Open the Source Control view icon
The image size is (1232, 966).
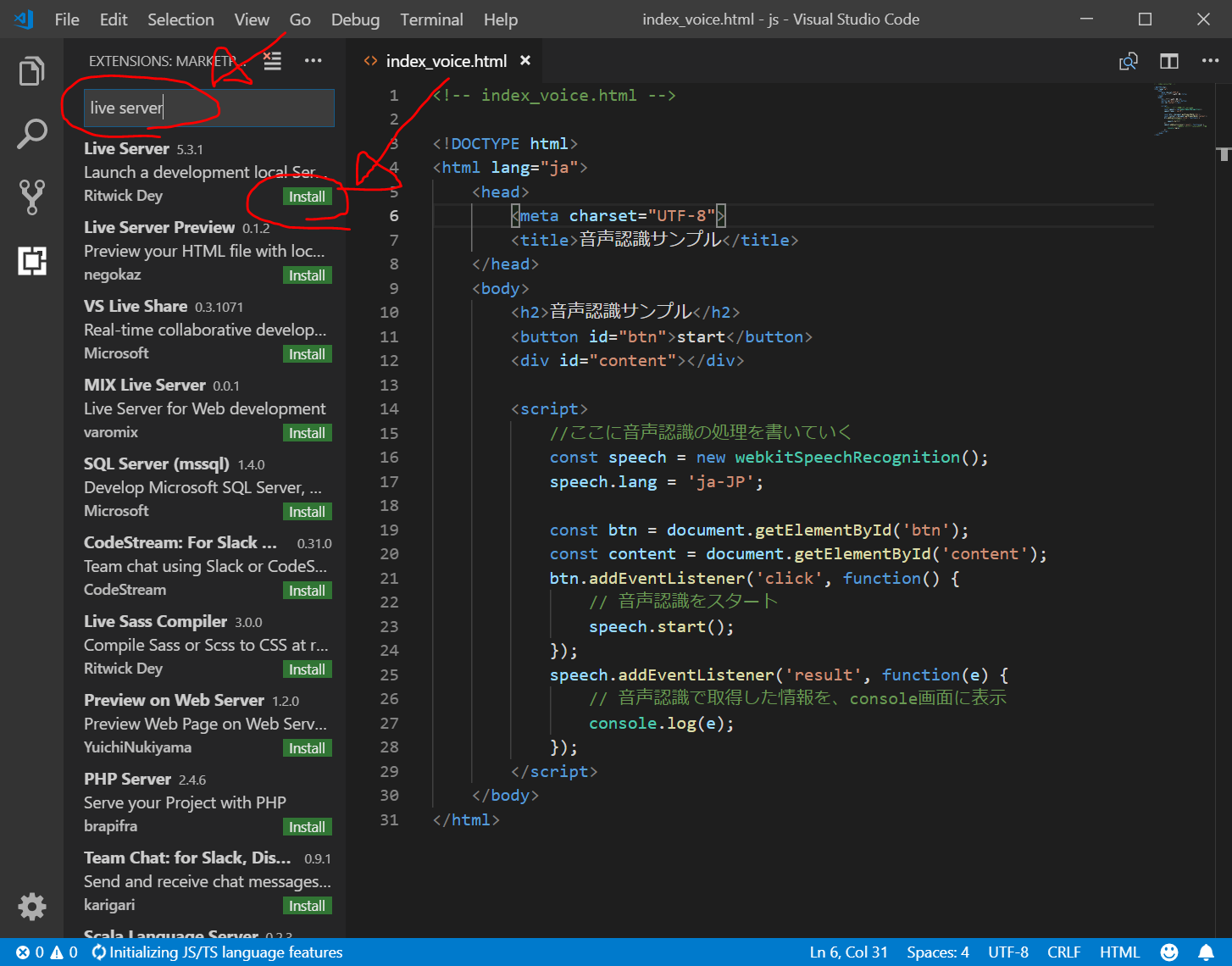click(31, 197)
